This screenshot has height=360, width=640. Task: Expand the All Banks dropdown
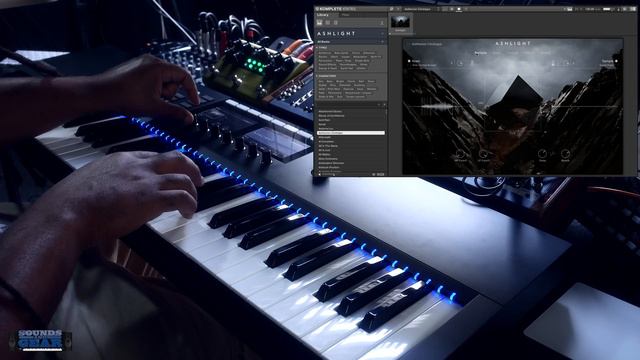coord(351,42)
